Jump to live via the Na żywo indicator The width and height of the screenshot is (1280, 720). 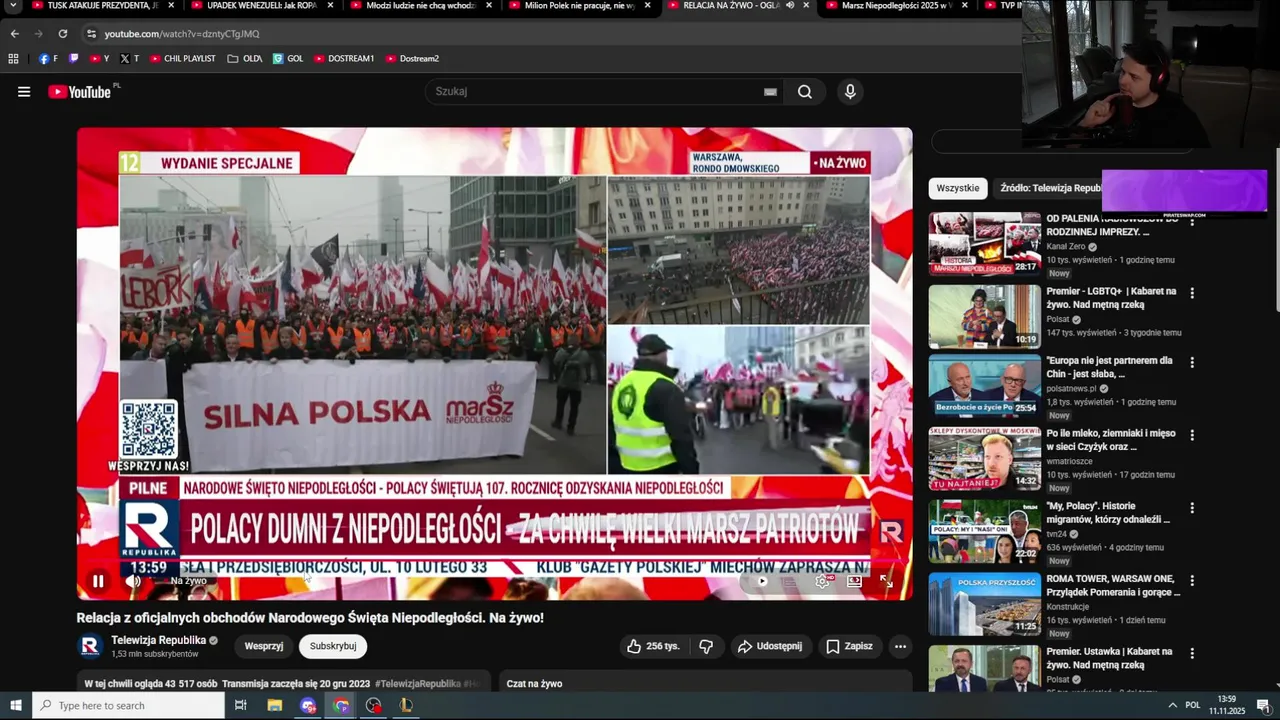(188, 581)
